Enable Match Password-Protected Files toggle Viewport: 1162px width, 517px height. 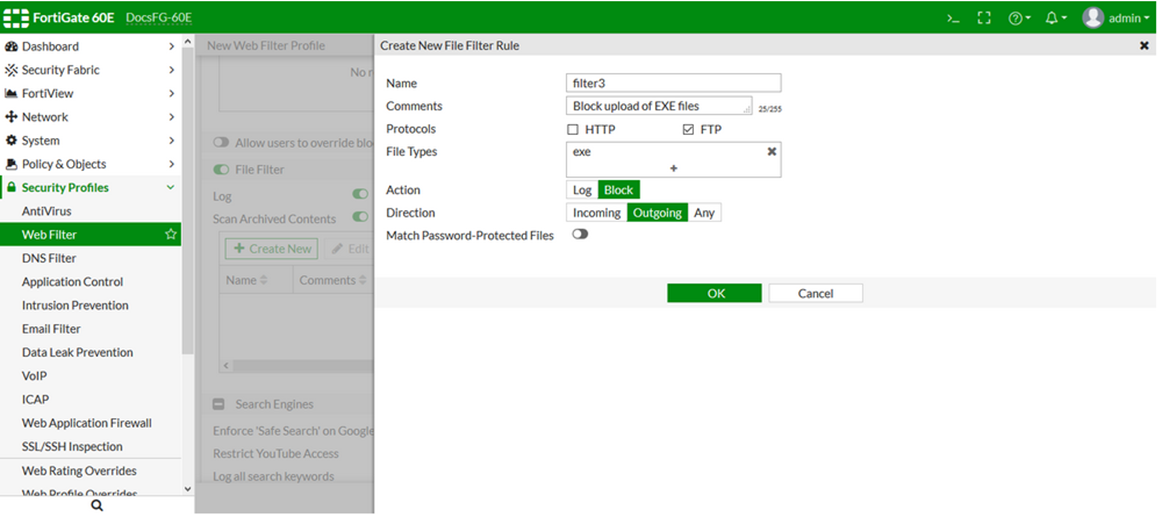(580, 235)
